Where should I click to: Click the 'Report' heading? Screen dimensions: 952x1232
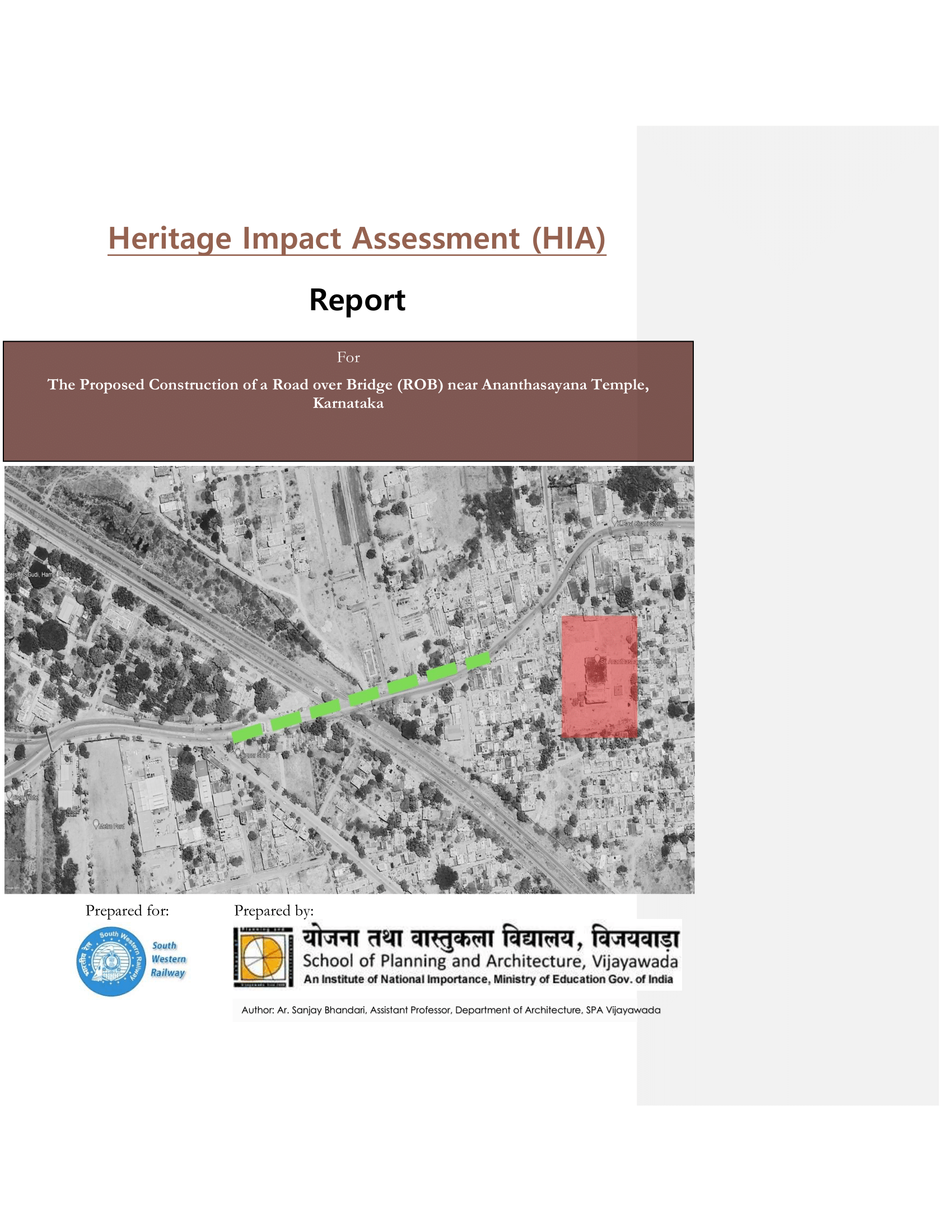point(356,300)
